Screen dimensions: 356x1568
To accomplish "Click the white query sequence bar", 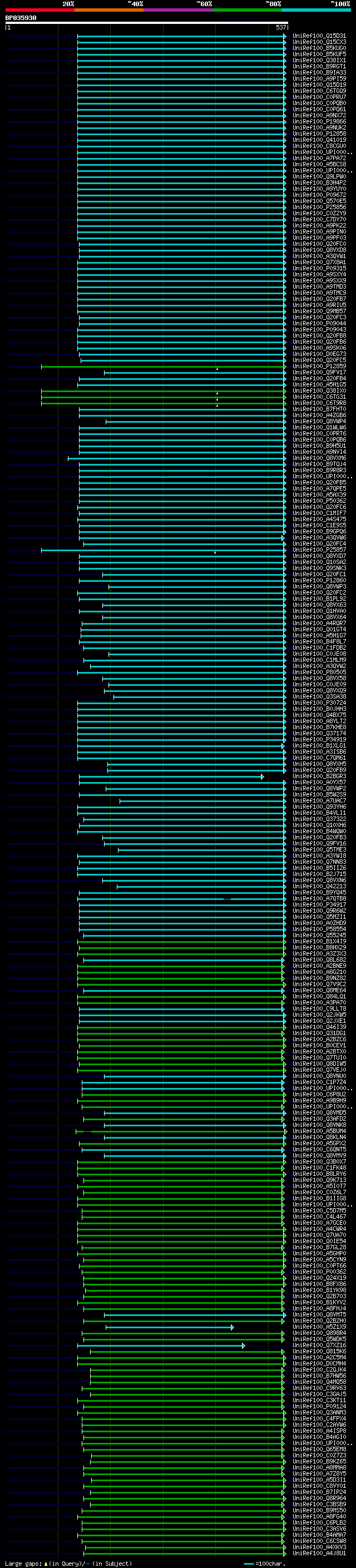I will (146, 22).
